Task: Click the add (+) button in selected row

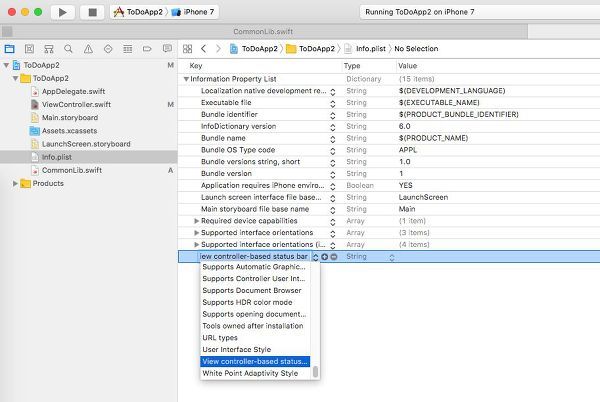Action: (x=324, y=257)
